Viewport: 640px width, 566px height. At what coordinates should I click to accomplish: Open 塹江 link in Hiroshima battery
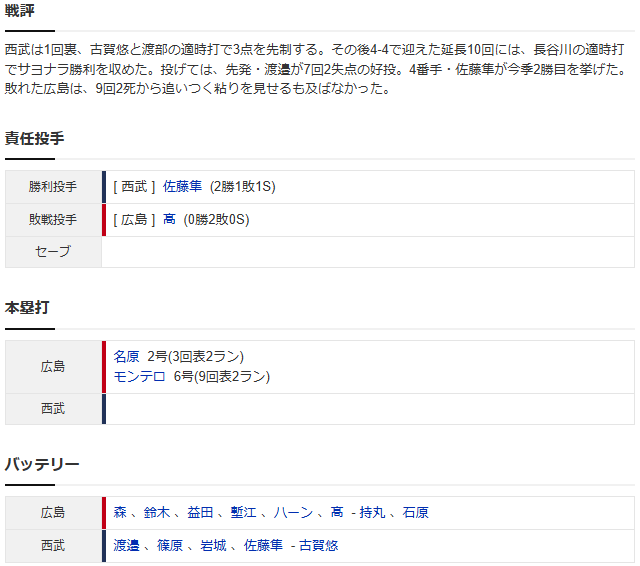point(243,512)
